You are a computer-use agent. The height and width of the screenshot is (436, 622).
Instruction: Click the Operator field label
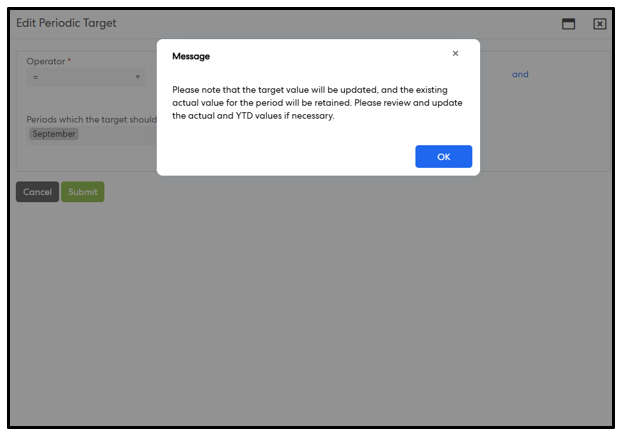(x=49, y=61)
